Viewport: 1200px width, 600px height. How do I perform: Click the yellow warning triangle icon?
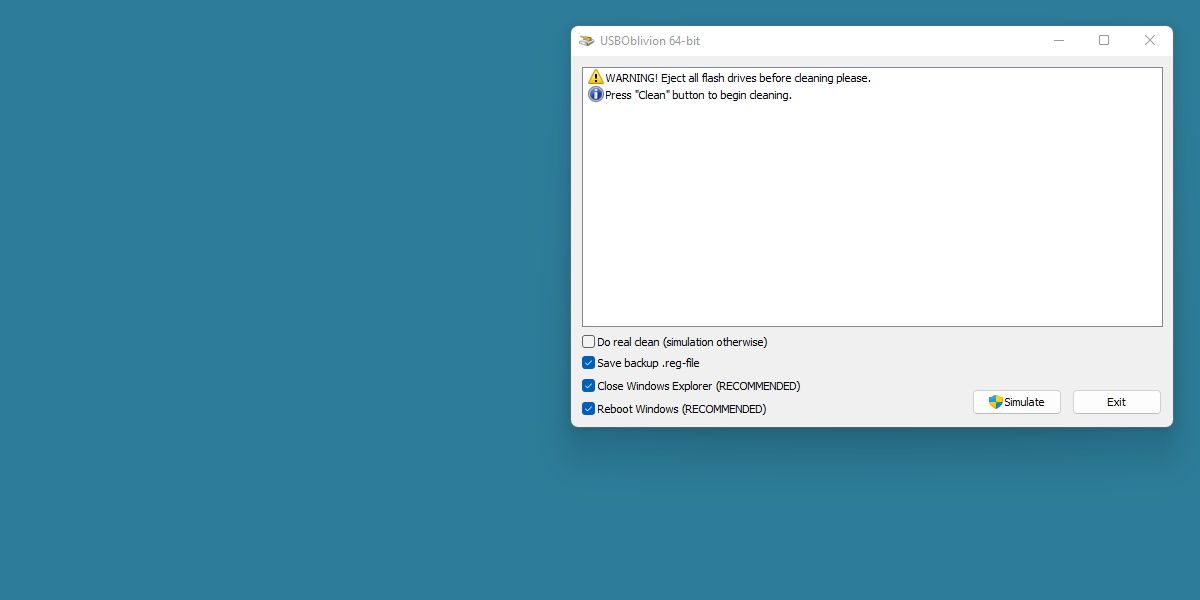pyautogui.click(x=596, y=77)
